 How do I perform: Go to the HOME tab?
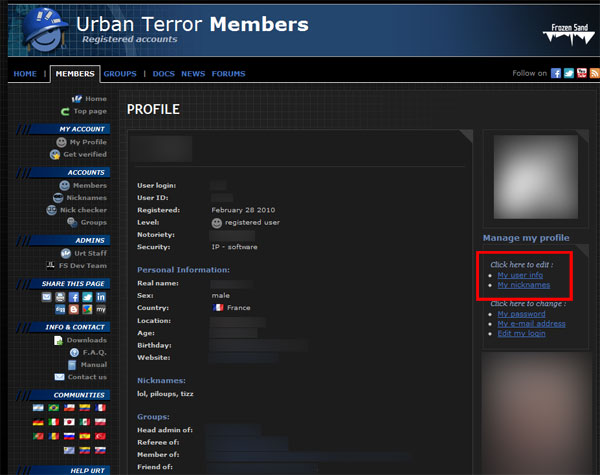(25, 74)
